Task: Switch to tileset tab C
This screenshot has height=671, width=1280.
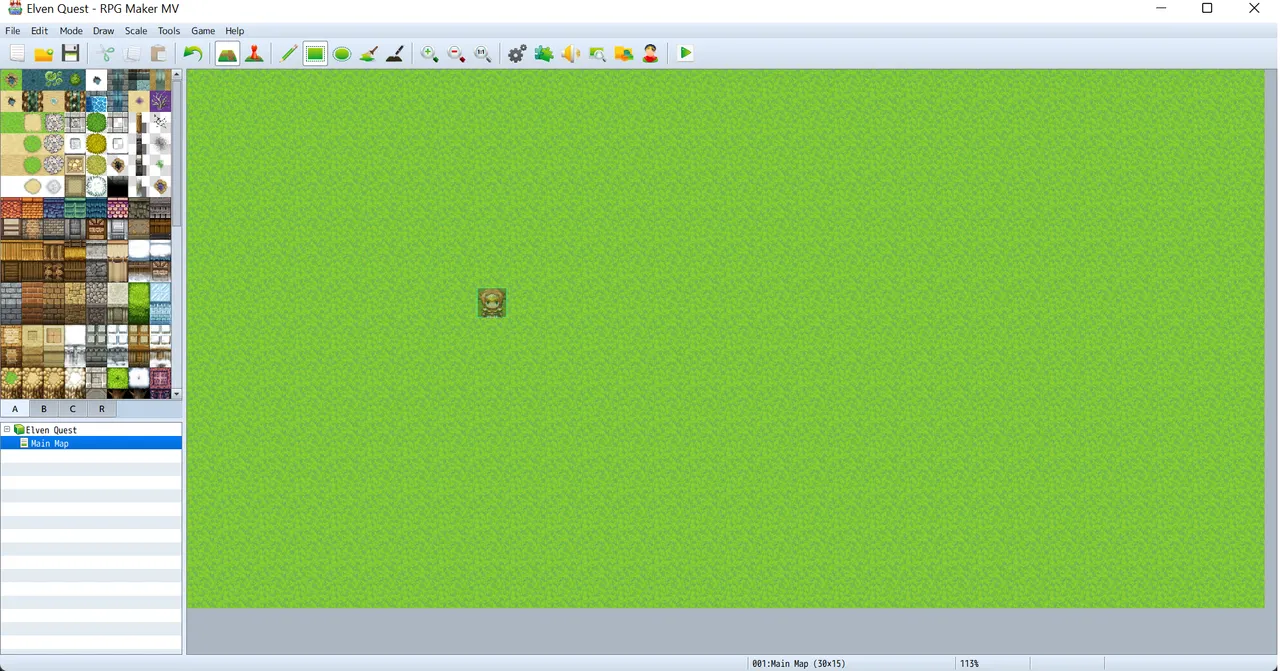Action: point(73,409)
